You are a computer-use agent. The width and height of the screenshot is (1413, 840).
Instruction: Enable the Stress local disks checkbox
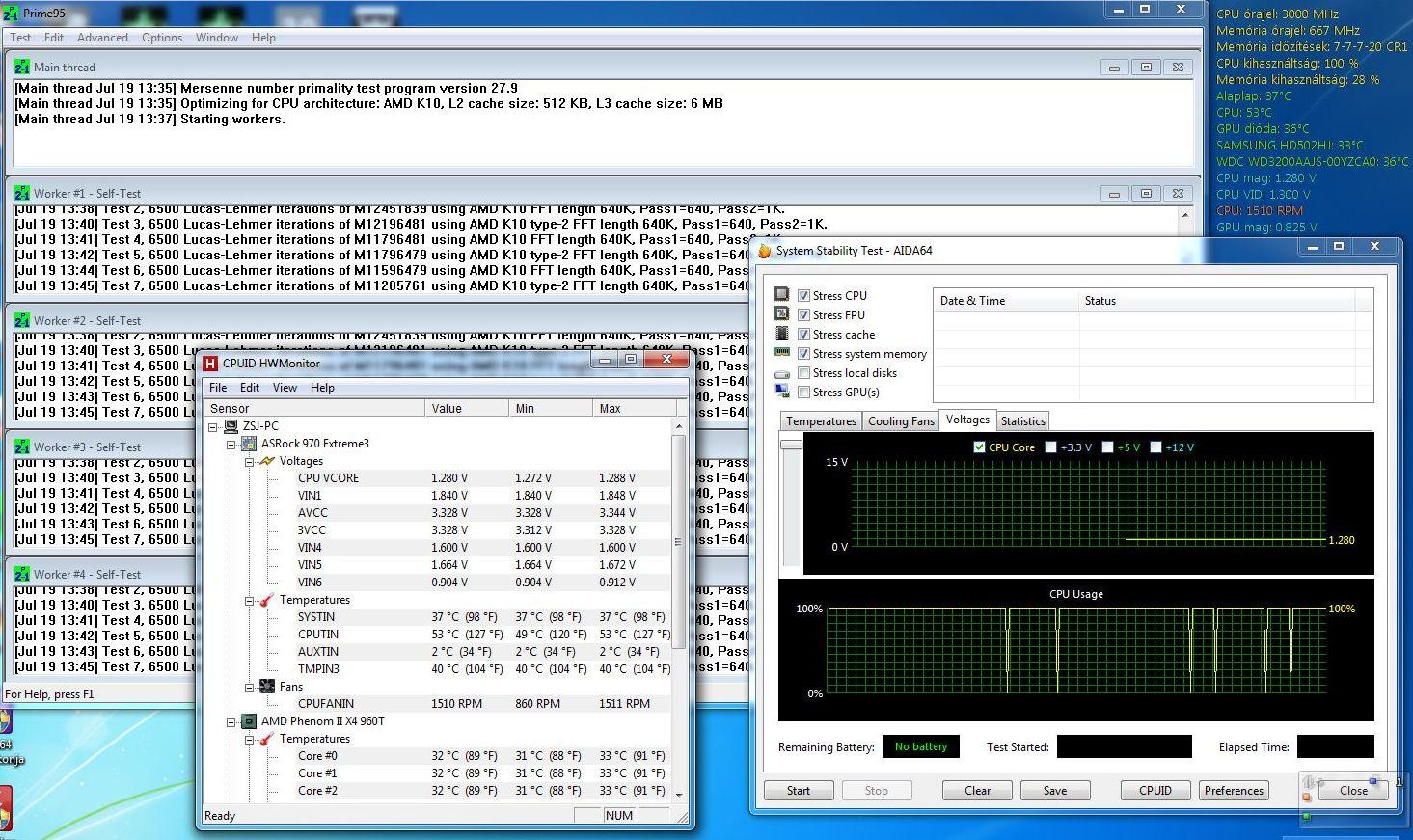pos(803,373)
